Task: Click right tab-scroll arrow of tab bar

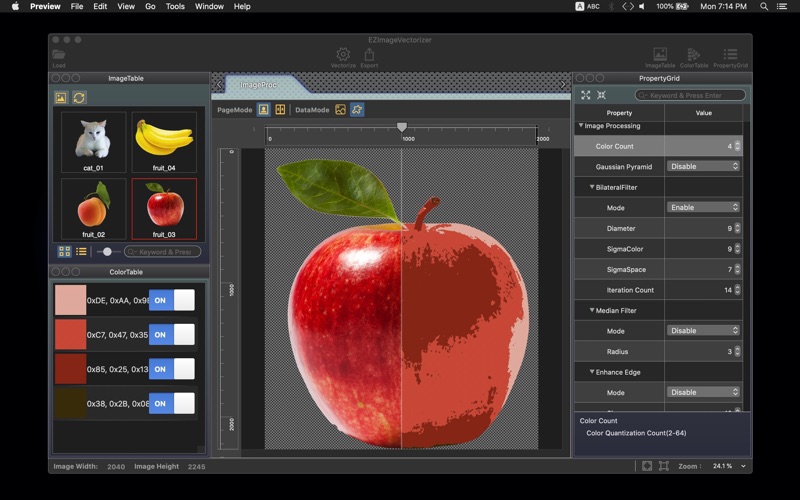Action: [x=563, y=85]
